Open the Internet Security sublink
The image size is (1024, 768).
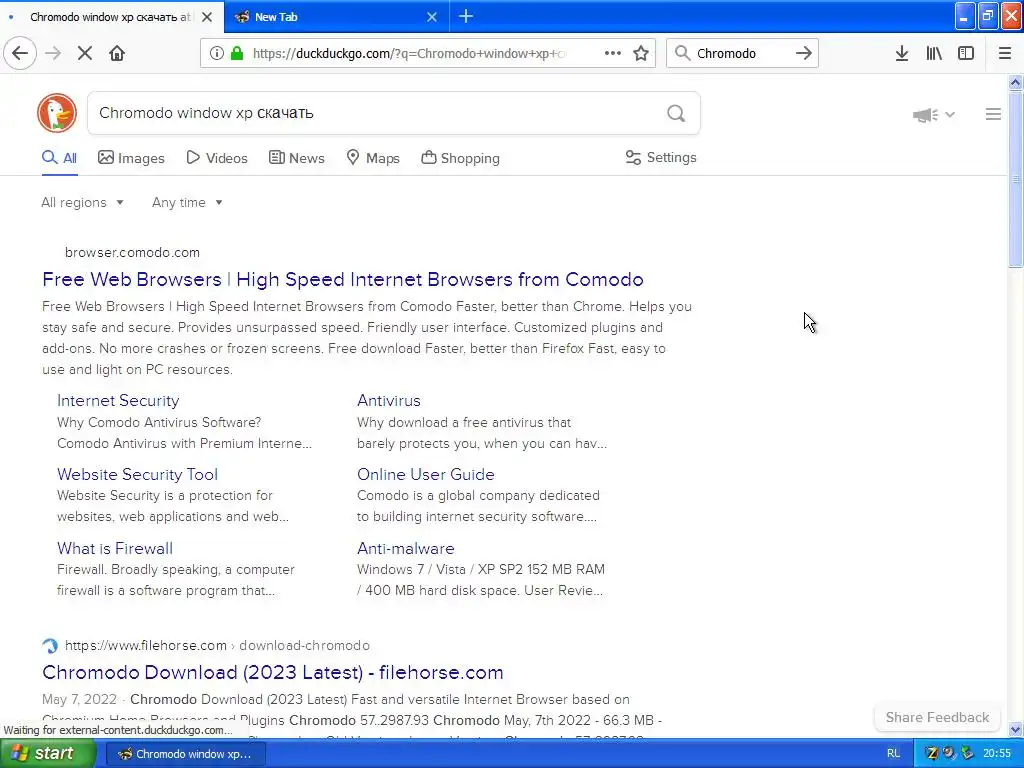click(118, 400)
